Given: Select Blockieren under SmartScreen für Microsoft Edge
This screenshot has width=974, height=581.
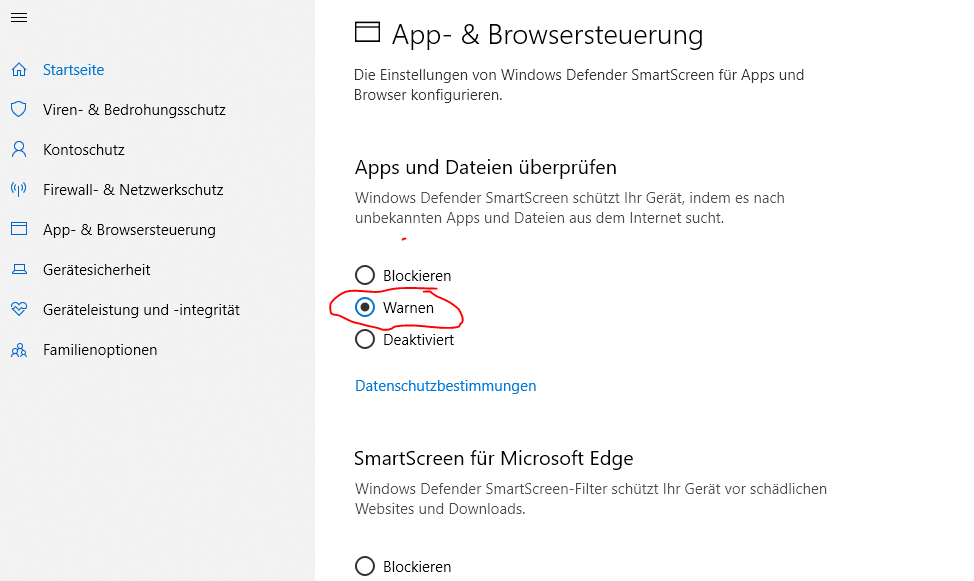Looking at the screenshot, I should (x=365, y=567).
